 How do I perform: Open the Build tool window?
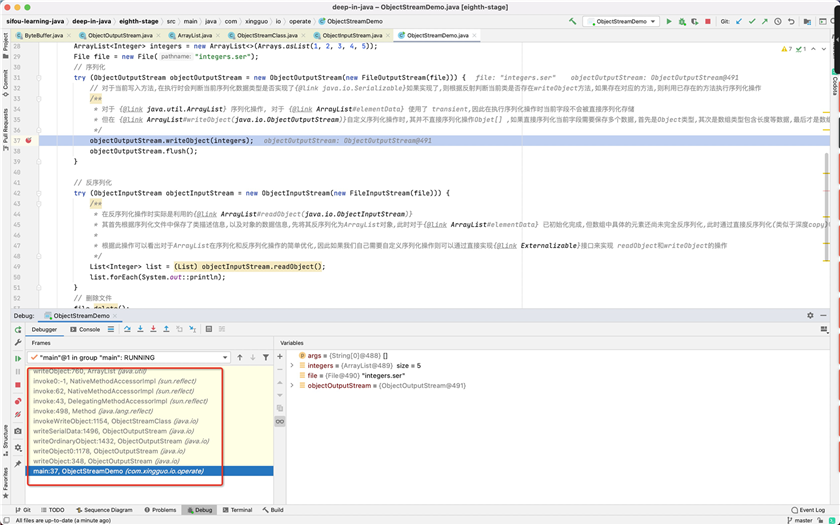tap(273, 510)
